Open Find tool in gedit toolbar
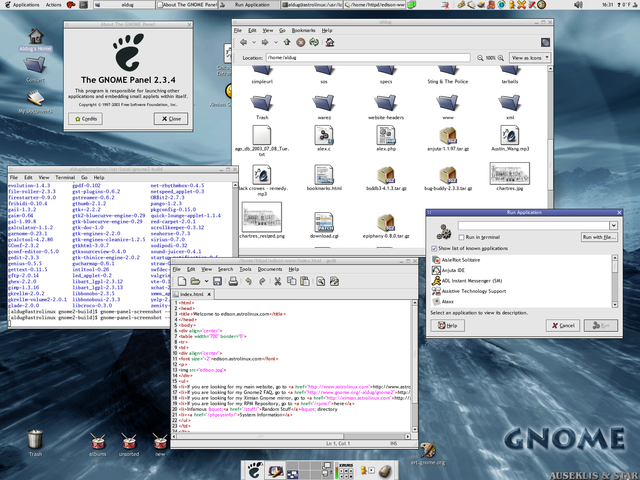 (320, 281)
